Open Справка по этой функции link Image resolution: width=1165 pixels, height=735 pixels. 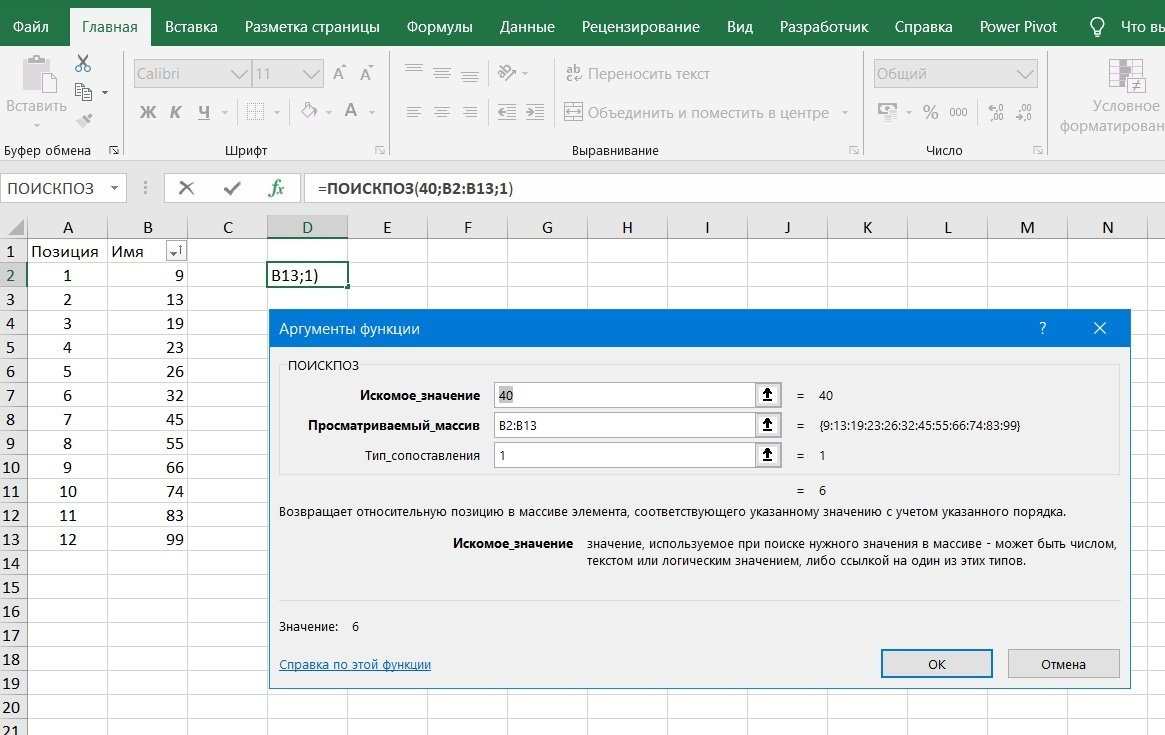[x=355, y=664]
